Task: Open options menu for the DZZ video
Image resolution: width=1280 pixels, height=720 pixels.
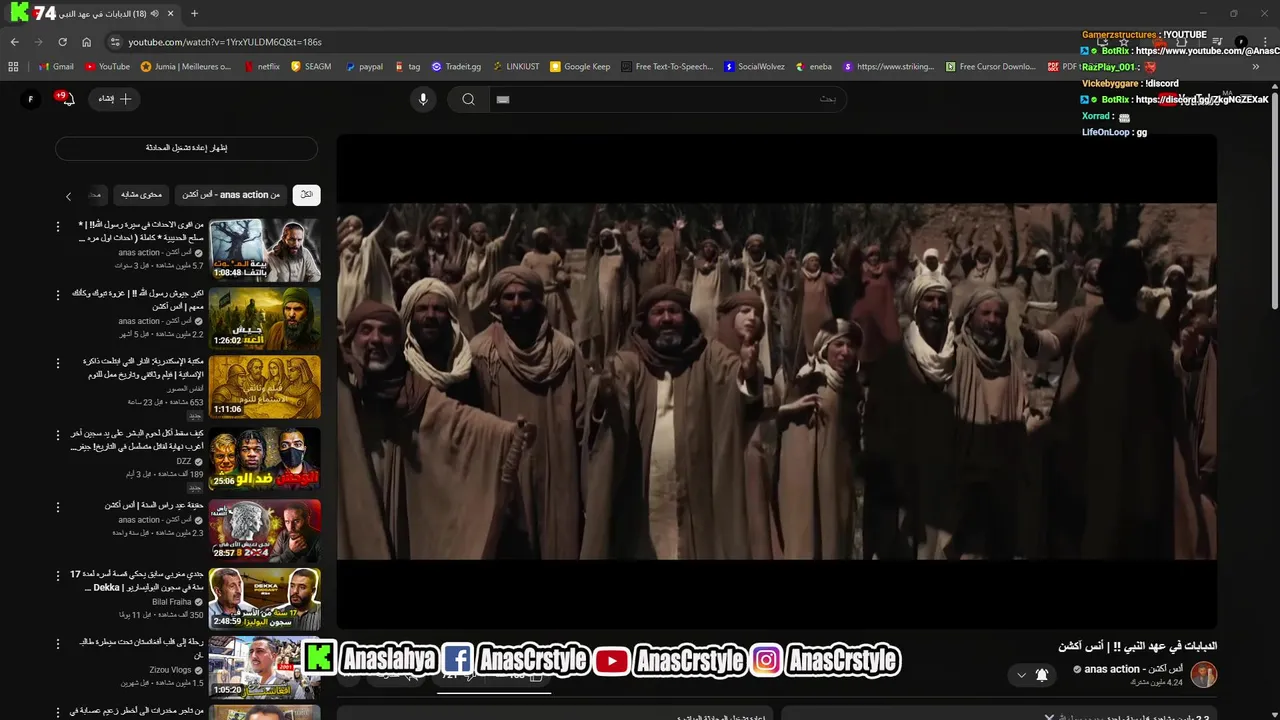Action: pos(57,436)
